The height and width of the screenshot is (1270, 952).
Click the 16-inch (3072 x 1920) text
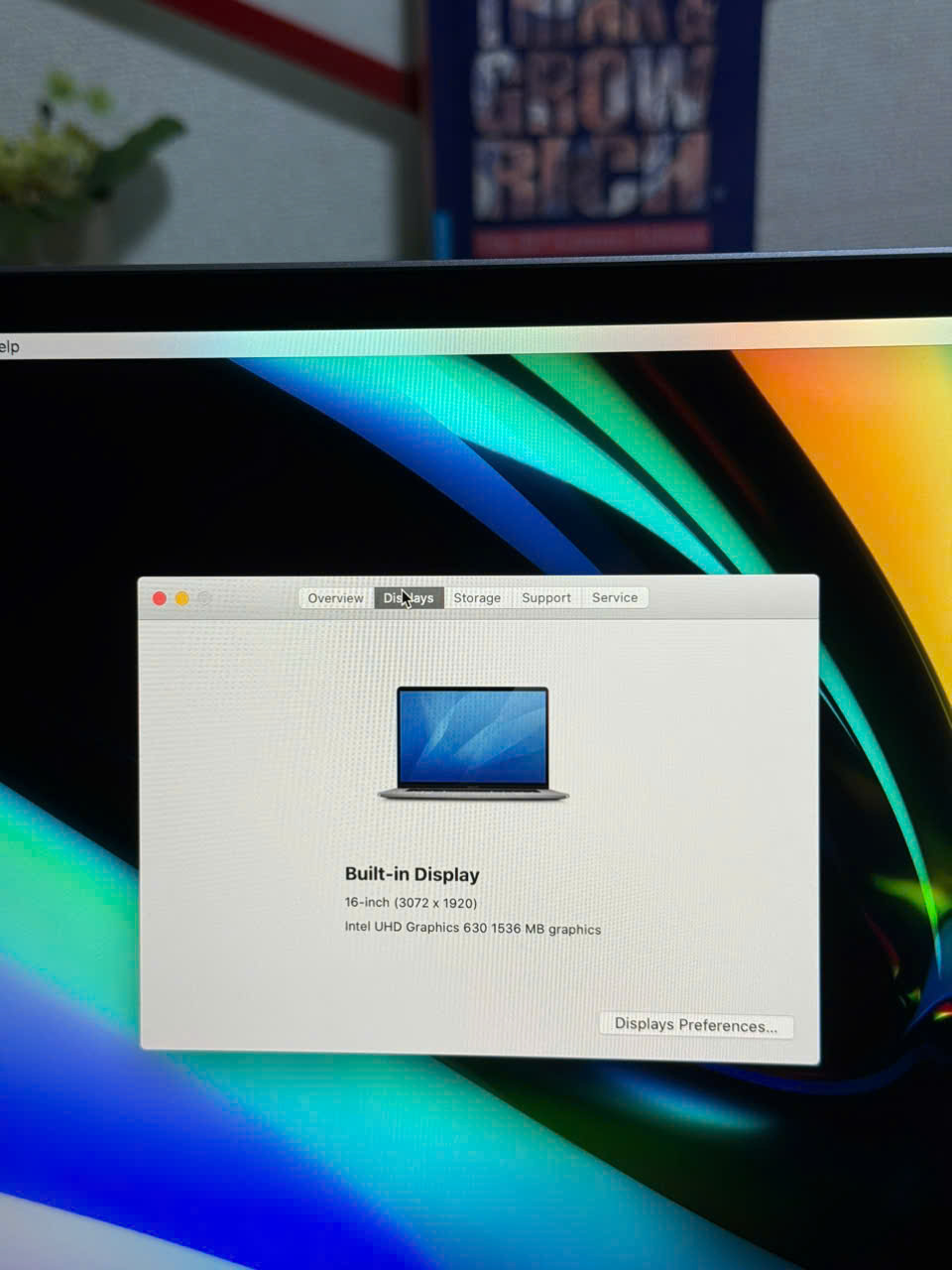point(411,903)
